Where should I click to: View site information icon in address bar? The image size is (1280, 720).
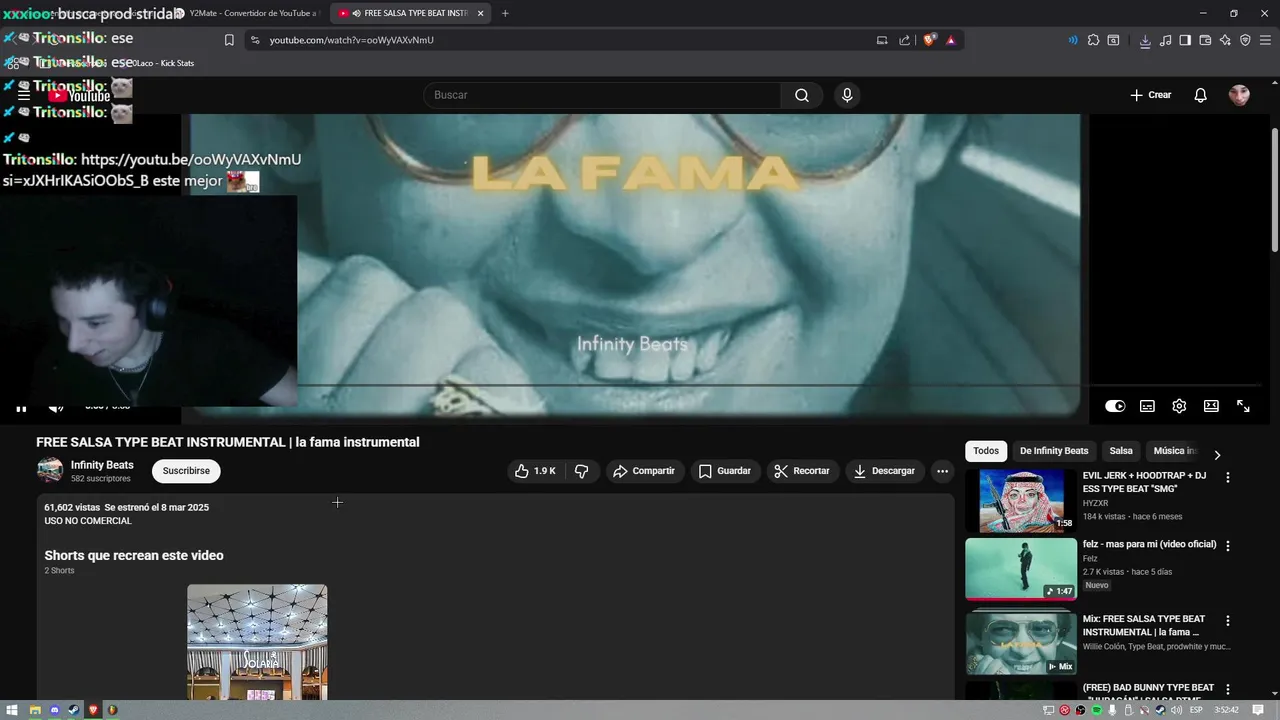[x=255, y=40]
